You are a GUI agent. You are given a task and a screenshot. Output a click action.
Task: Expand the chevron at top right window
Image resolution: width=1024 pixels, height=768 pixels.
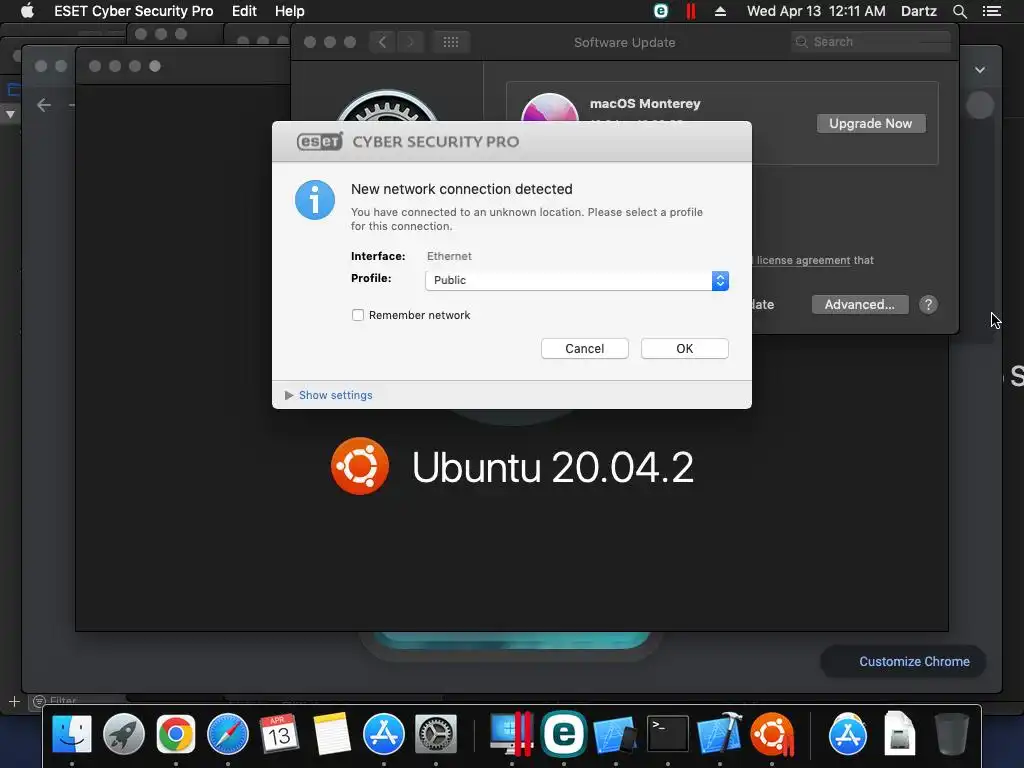(980, 70)
